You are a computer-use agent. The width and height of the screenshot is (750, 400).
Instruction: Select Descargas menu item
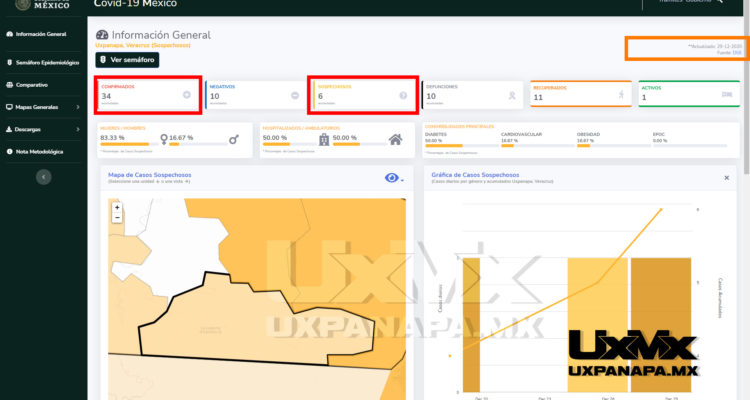[27, 129]
